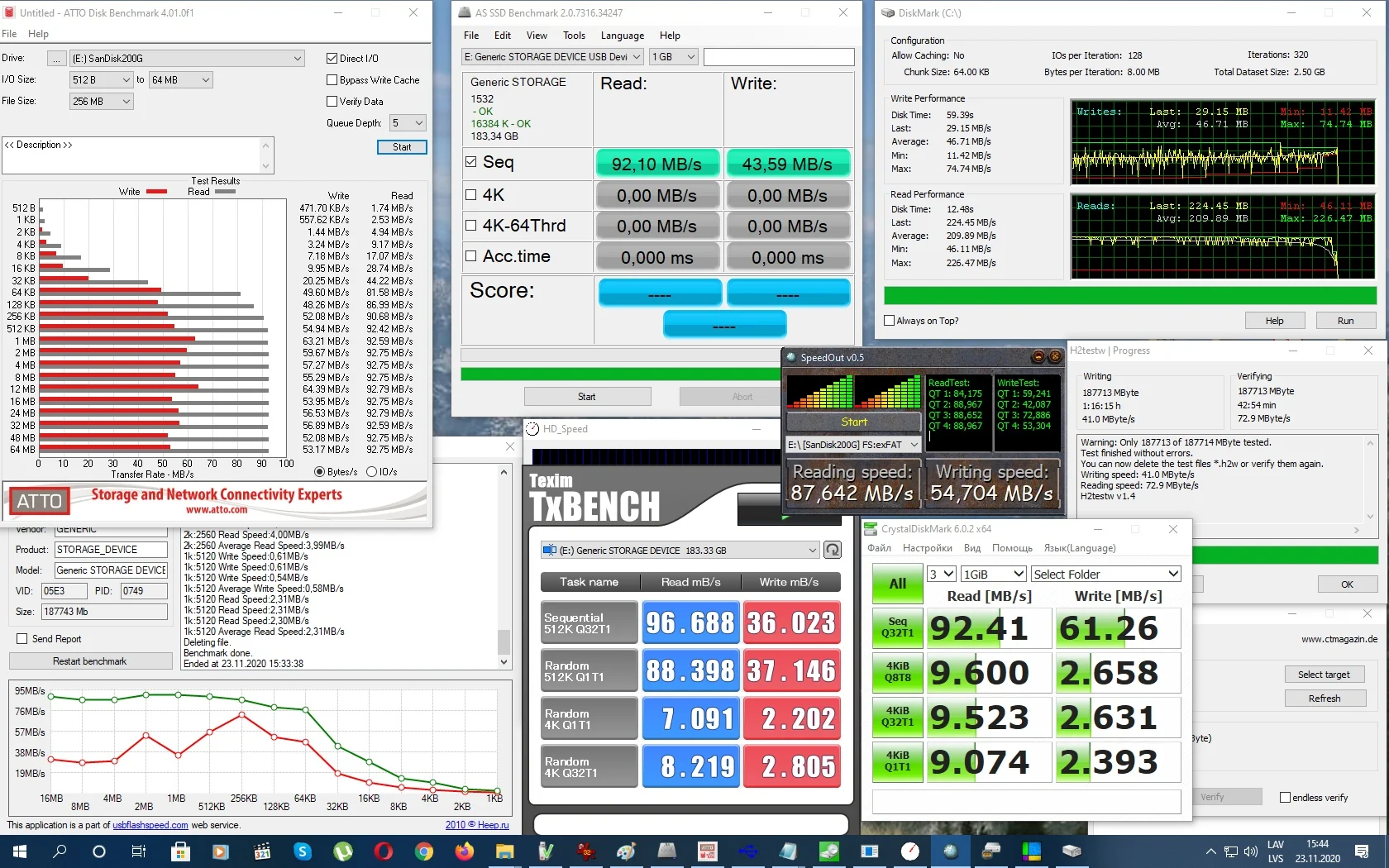
Task: Open the AS SSD Tools menu
Action: pyautogui.click(x=574, y=36)
